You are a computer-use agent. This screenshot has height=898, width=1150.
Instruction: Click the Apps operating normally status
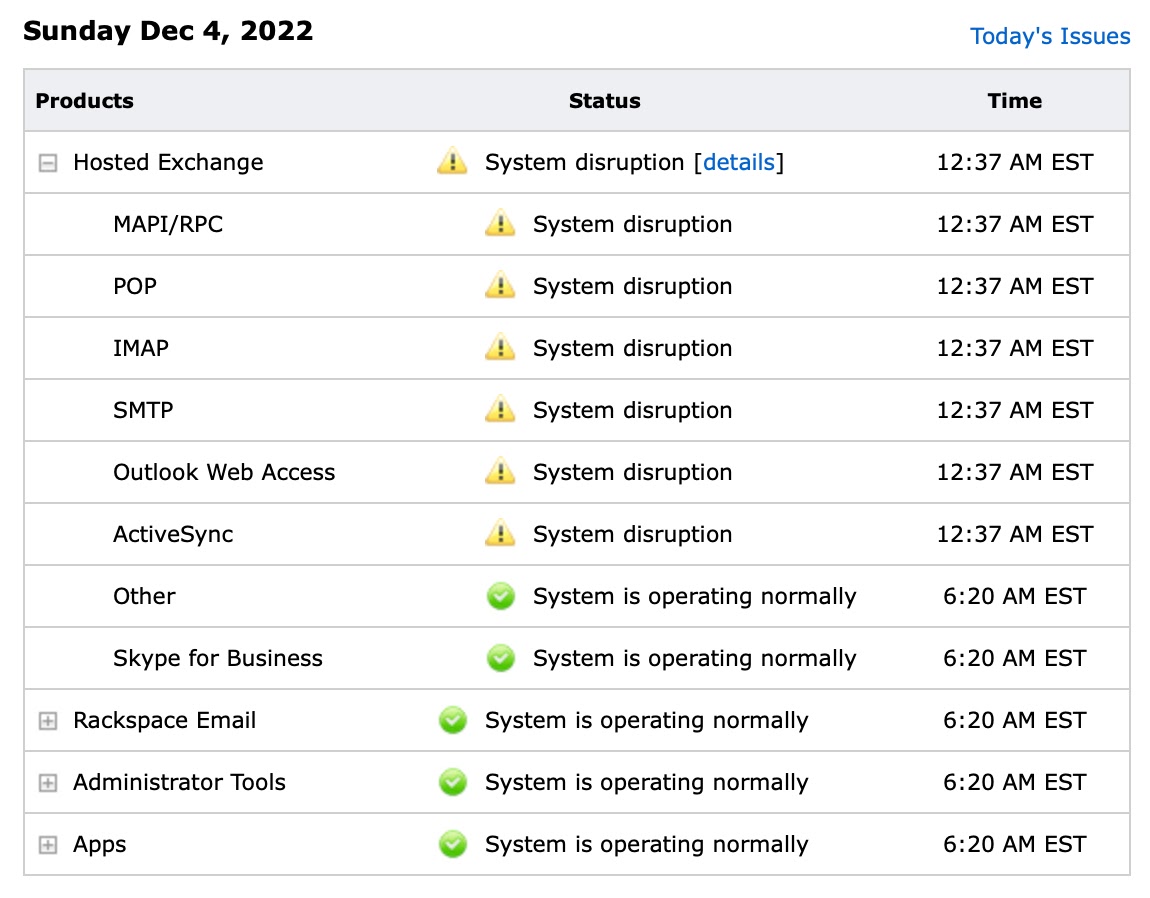pyautogui.click(x=646, y=844)
